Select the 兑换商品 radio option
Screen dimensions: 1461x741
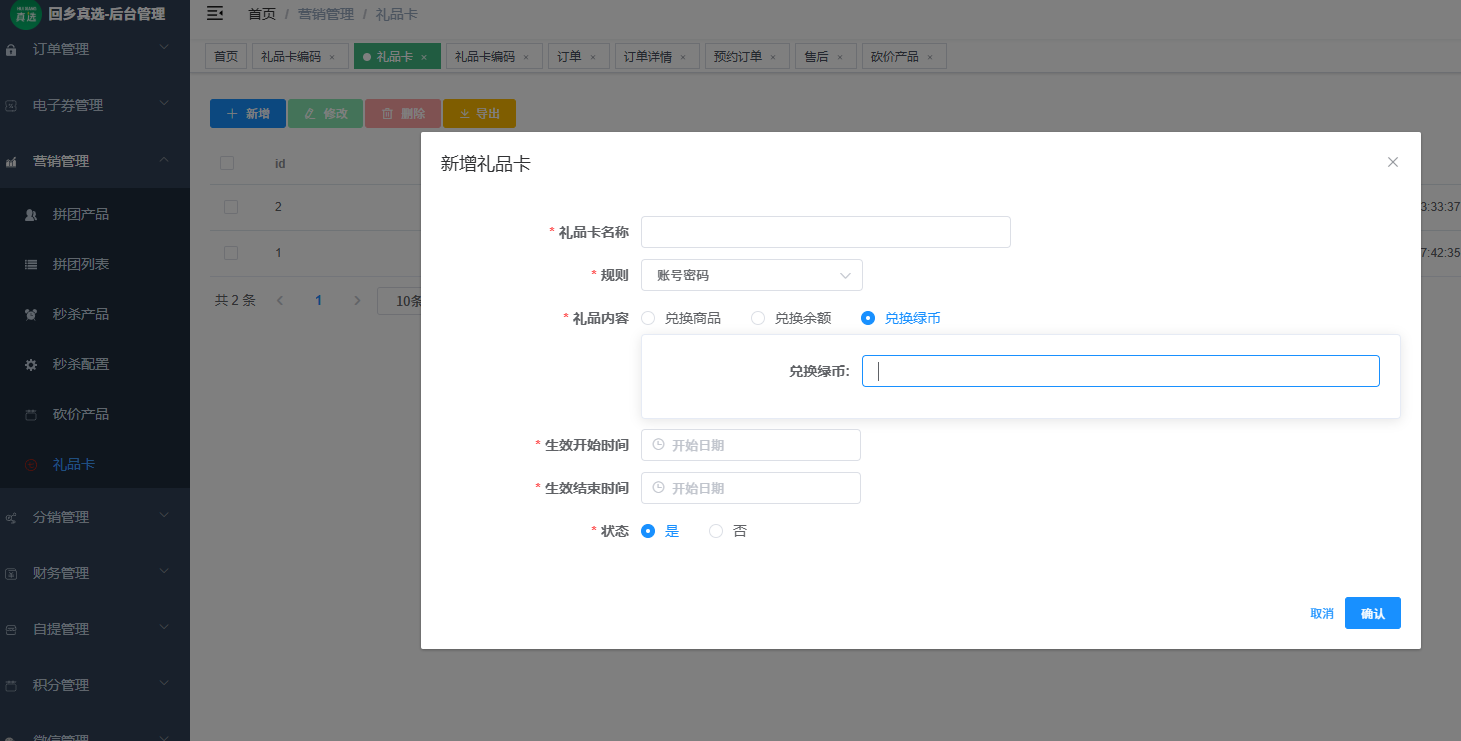pos(648,318)
